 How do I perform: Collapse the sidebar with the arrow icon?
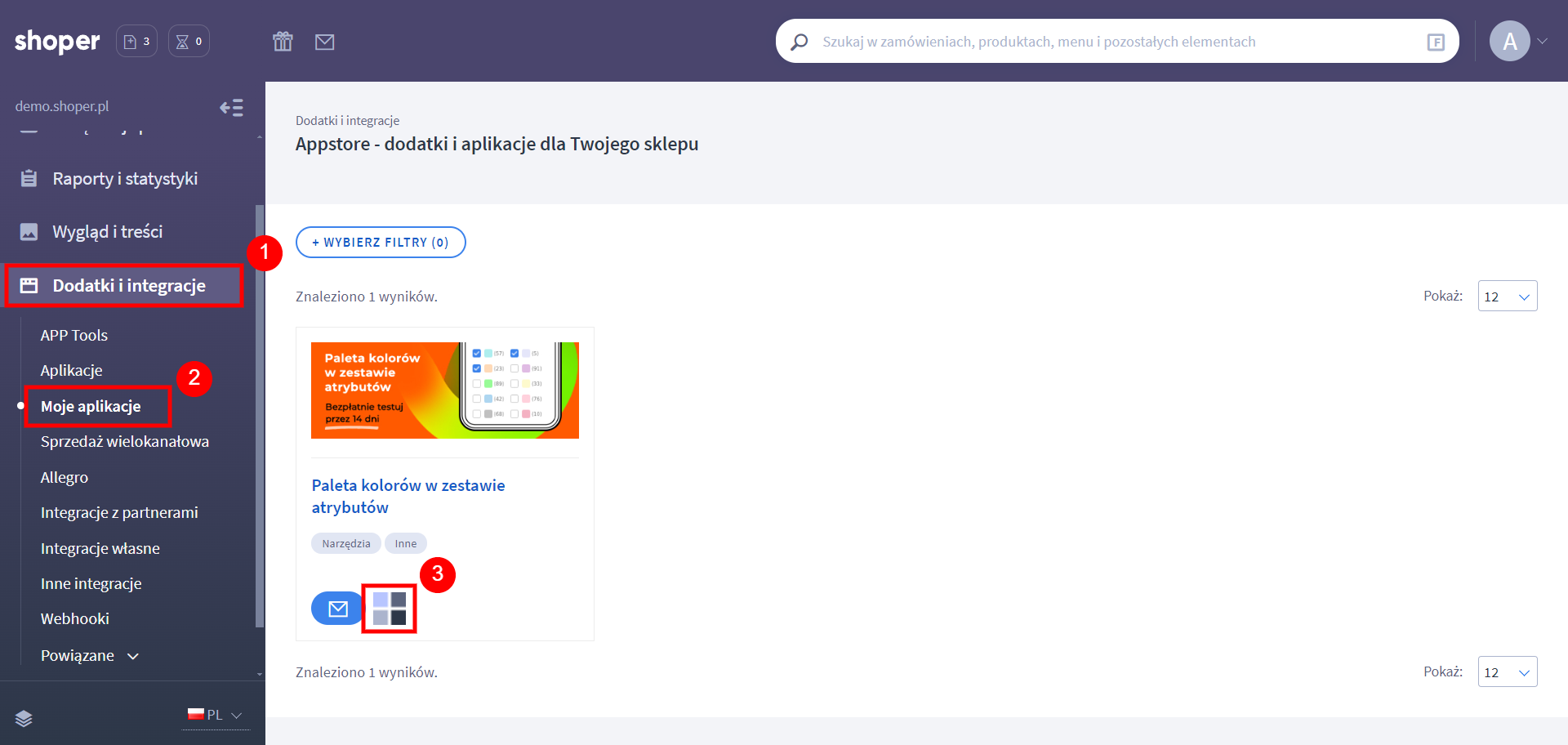point(231,108)
